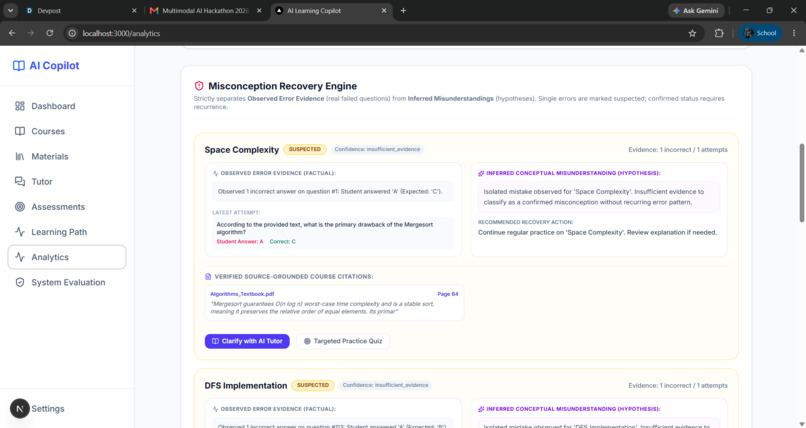Select Analytics in the sidebar
The image size is (806, 428).
tap(67, 257)
